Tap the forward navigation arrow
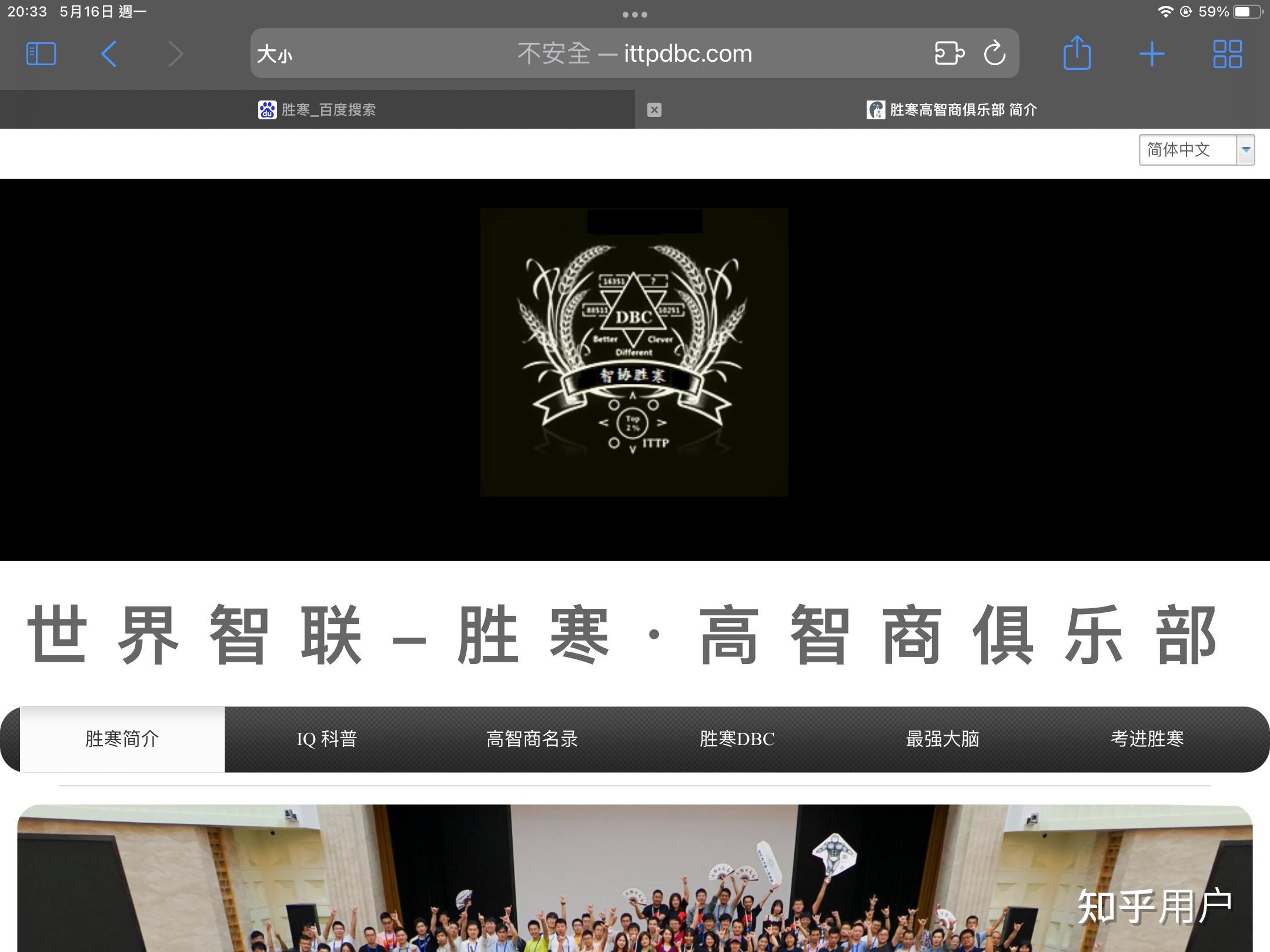The width and height of the screenshot is (1270, 952). tap(175, 54)
